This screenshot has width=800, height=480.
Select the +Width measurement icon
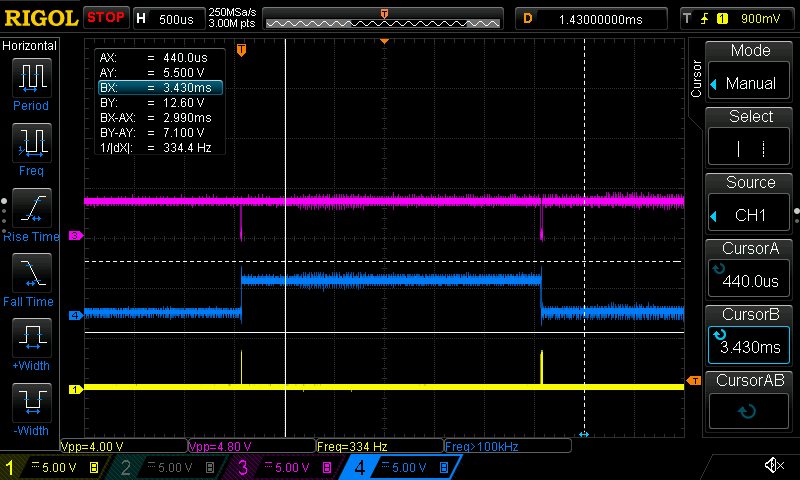pyautogui.click(x=32, y=338)
